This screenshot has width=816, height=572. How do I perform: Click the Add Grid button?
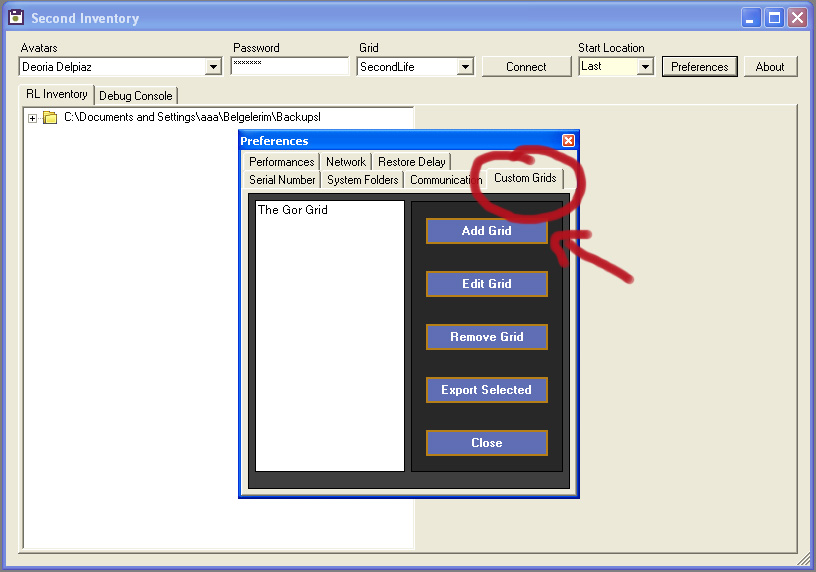click(487, 231)
